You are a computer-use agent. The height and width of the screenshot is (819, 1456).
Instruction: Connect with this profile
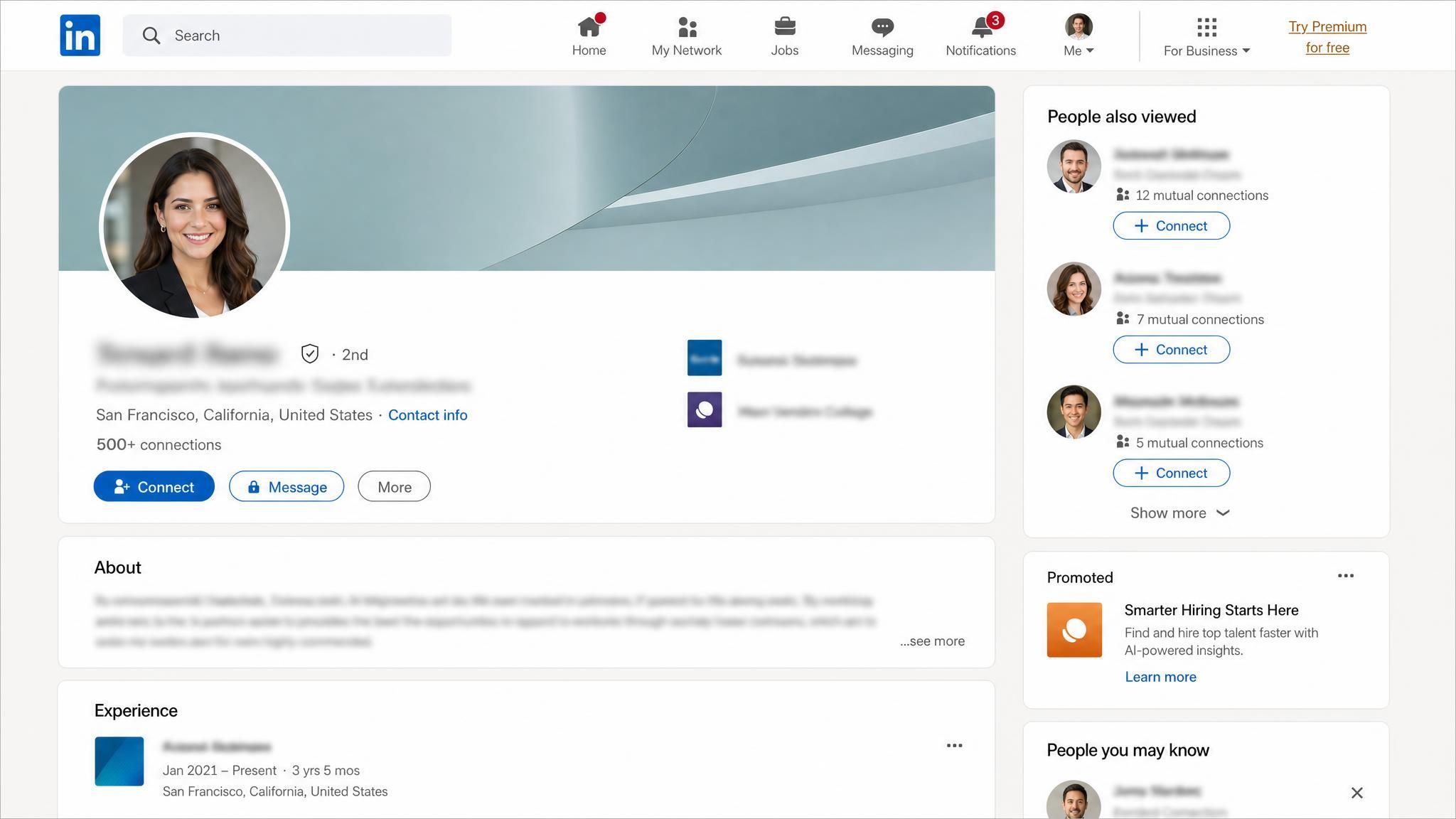tap(154, 486)
